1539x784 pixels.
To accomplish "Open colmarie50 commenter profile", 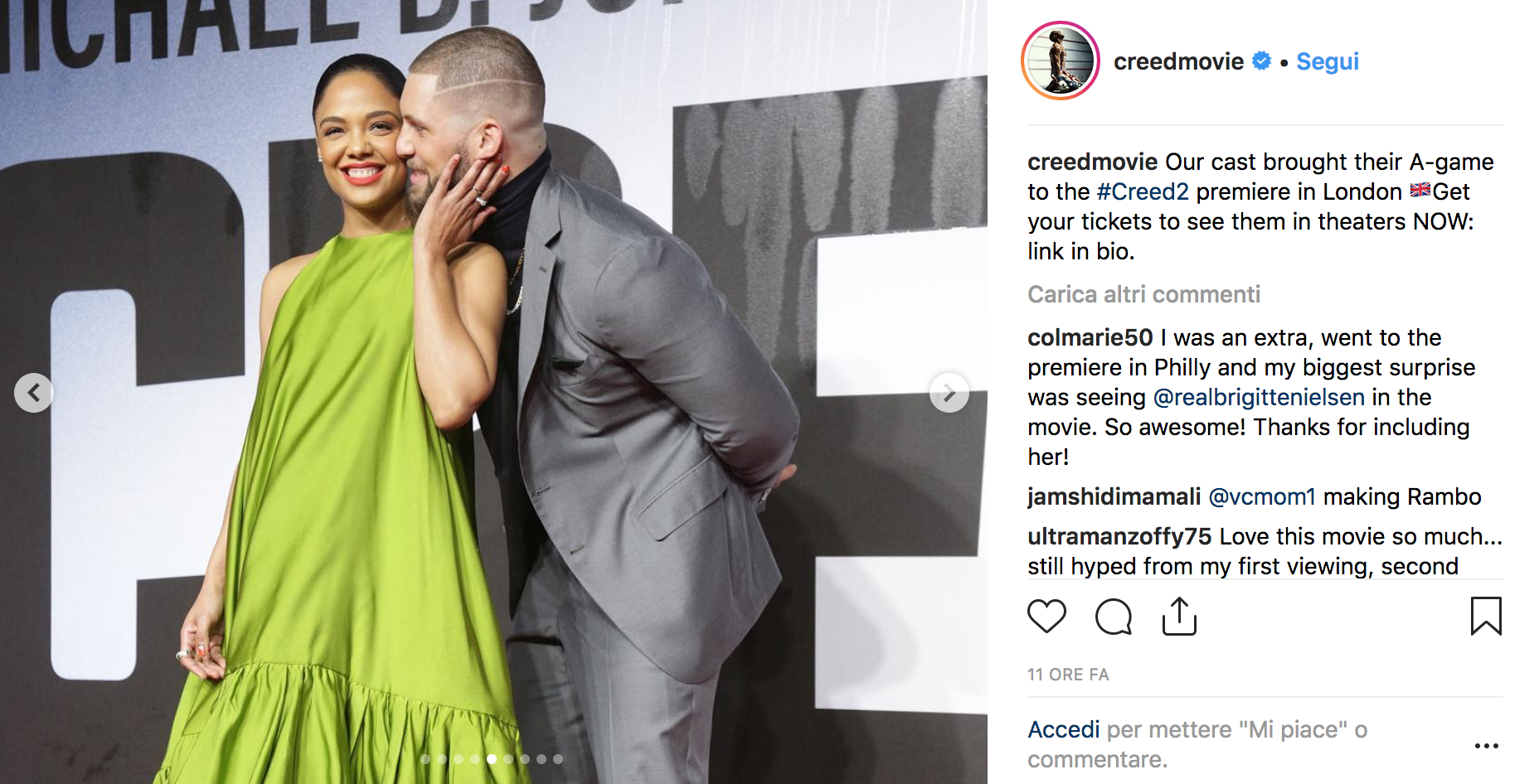I will point(1090,337).
